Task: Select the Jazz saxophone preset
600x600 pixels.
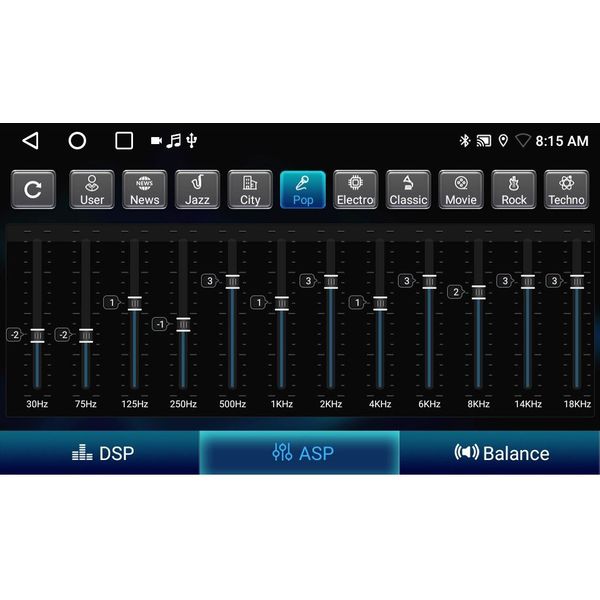Action: [197, 189]
